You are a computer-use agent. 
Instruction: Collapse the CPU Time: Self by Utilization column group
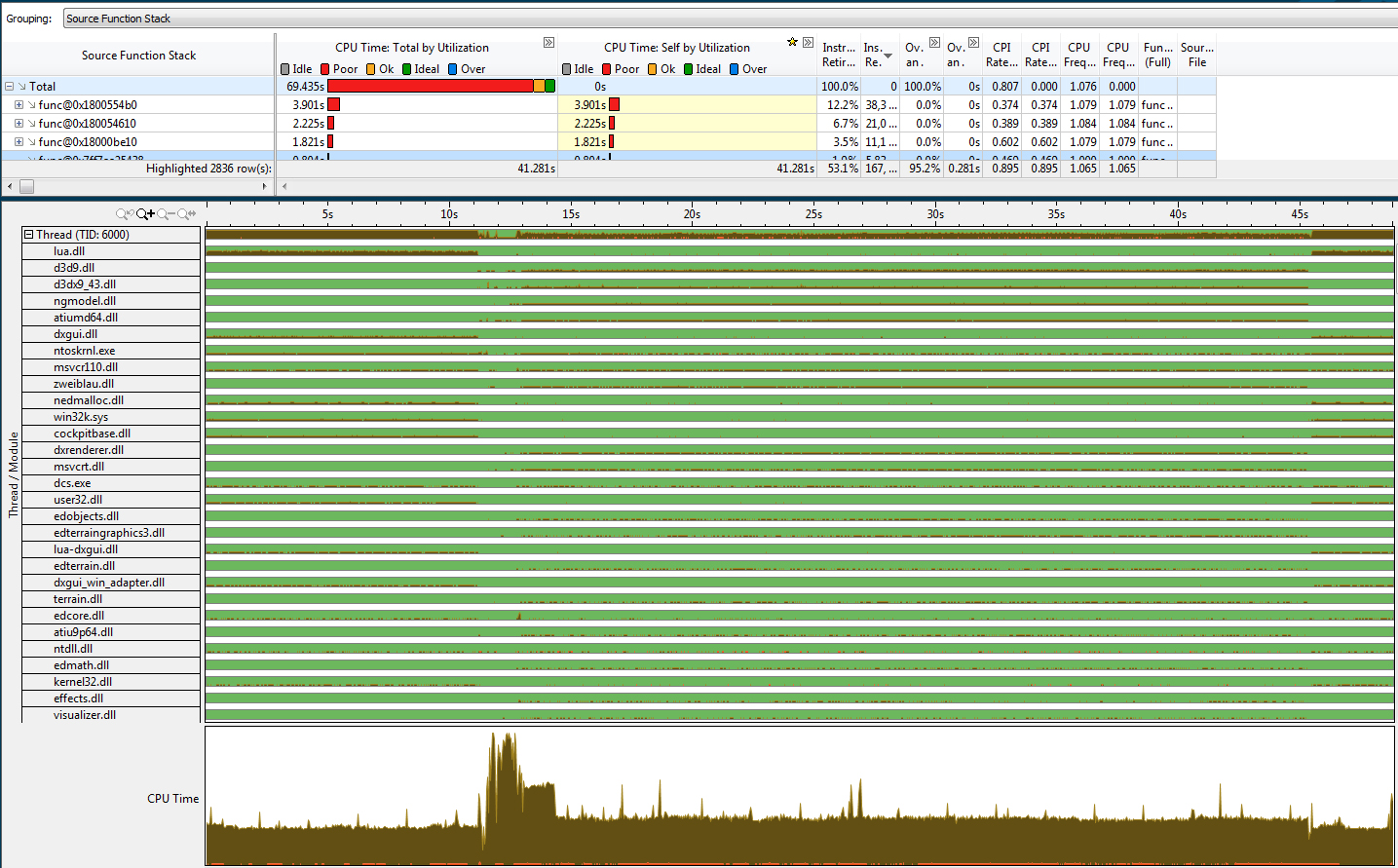(808, 43)
